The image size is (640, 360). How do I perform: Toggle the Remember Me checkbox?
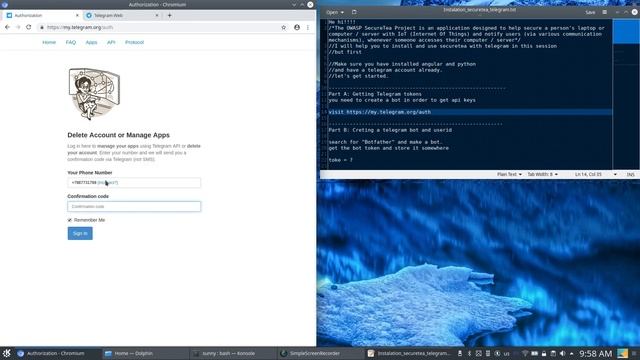(69, 220)
